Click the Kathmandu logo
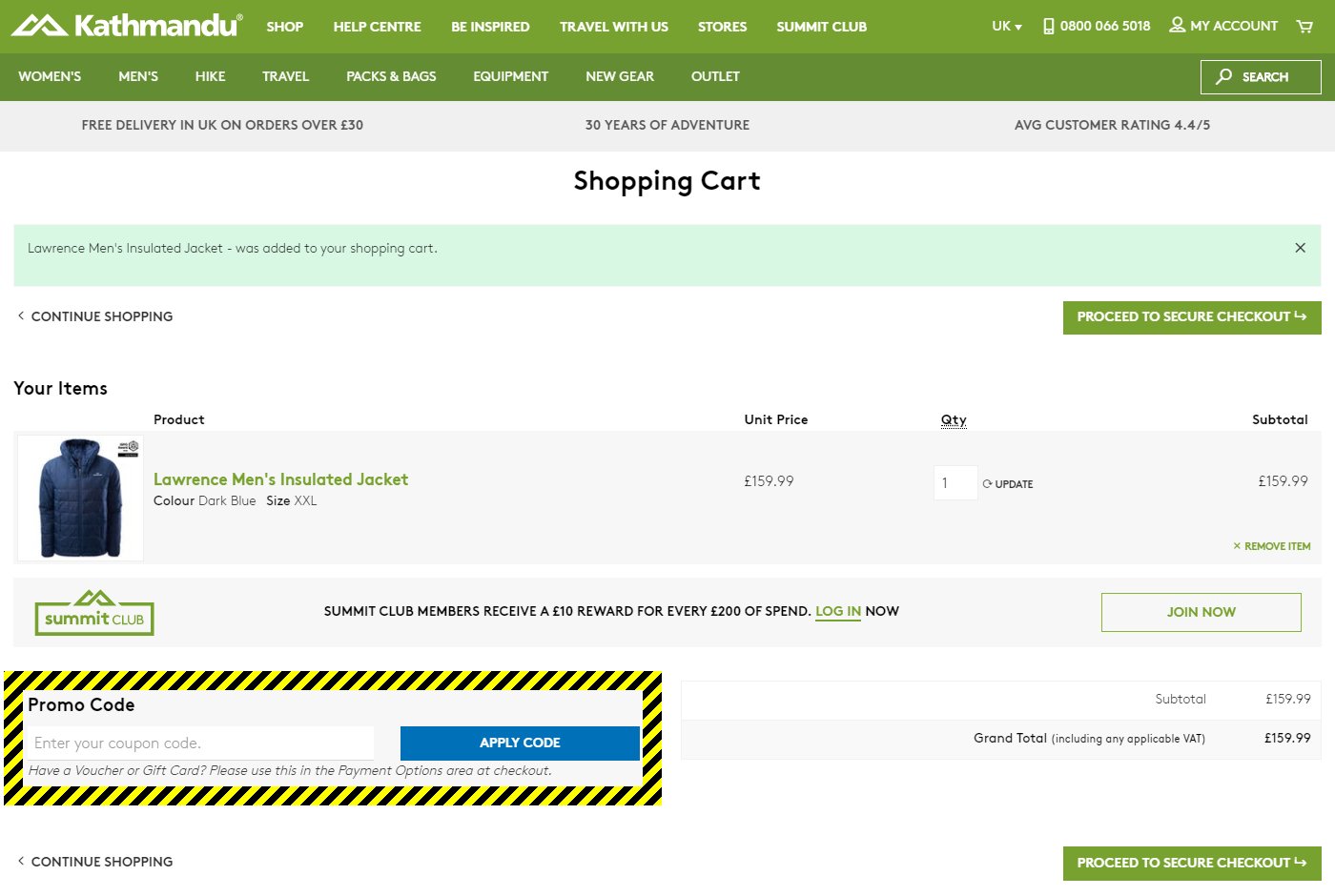 click(127, 25)
